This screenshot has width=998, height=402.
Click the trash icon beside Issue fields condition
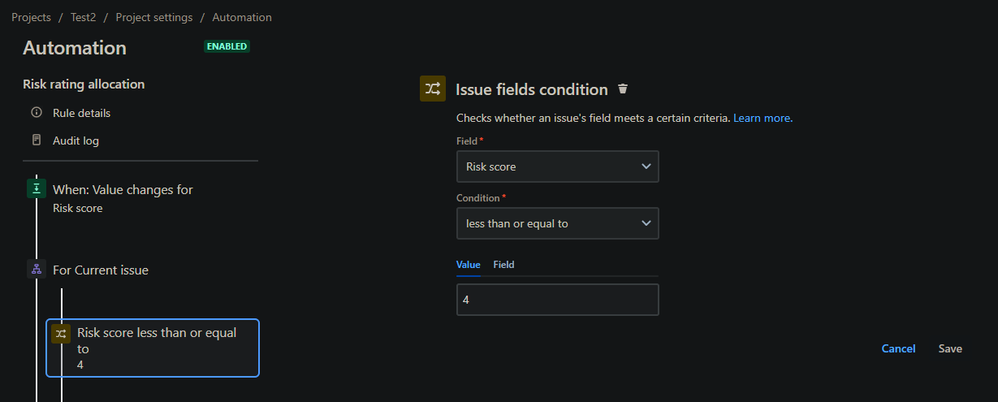pos(623,89)
